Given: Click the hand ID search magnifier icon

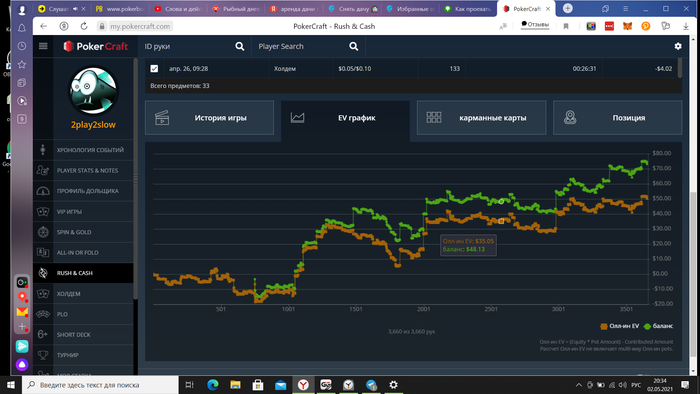Looking at the screenshot, I should pos(240,46).
